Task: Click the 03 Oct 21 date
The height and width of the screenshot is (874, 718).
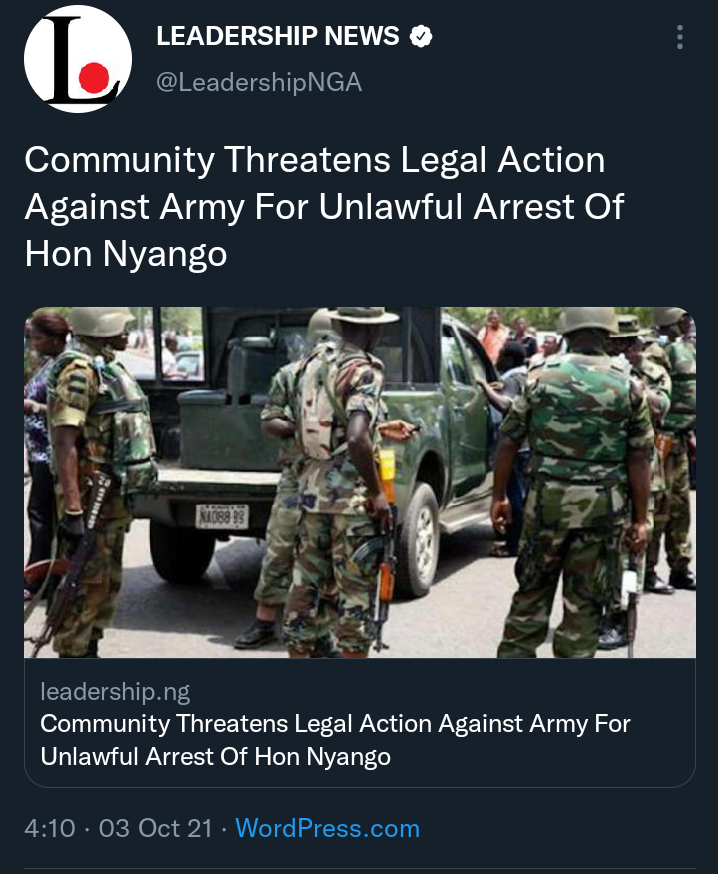Action: [156, 828]
